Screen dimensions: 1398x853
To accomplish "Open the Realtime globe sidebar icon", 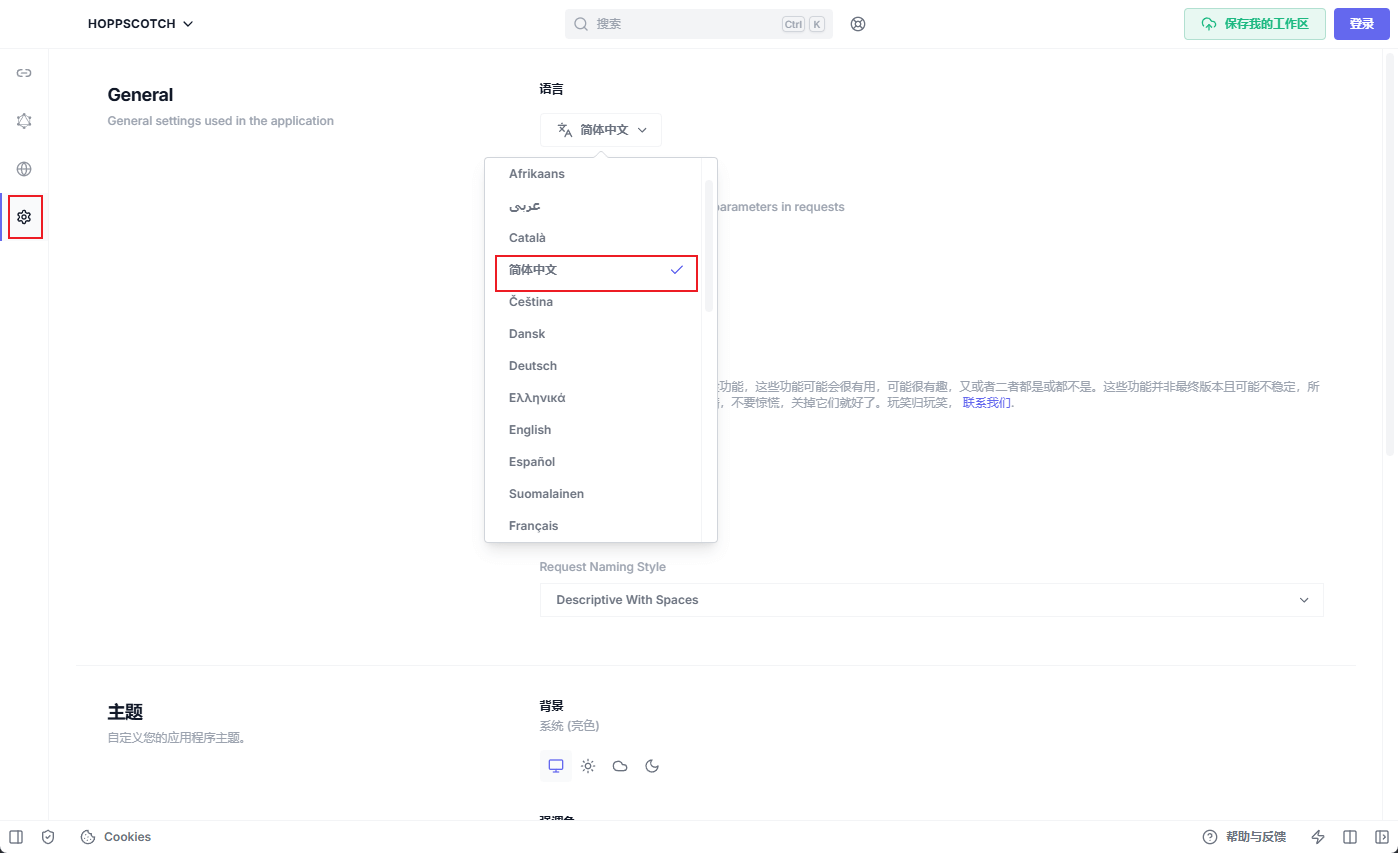I will pyautogui.click(x=24, y=169).
